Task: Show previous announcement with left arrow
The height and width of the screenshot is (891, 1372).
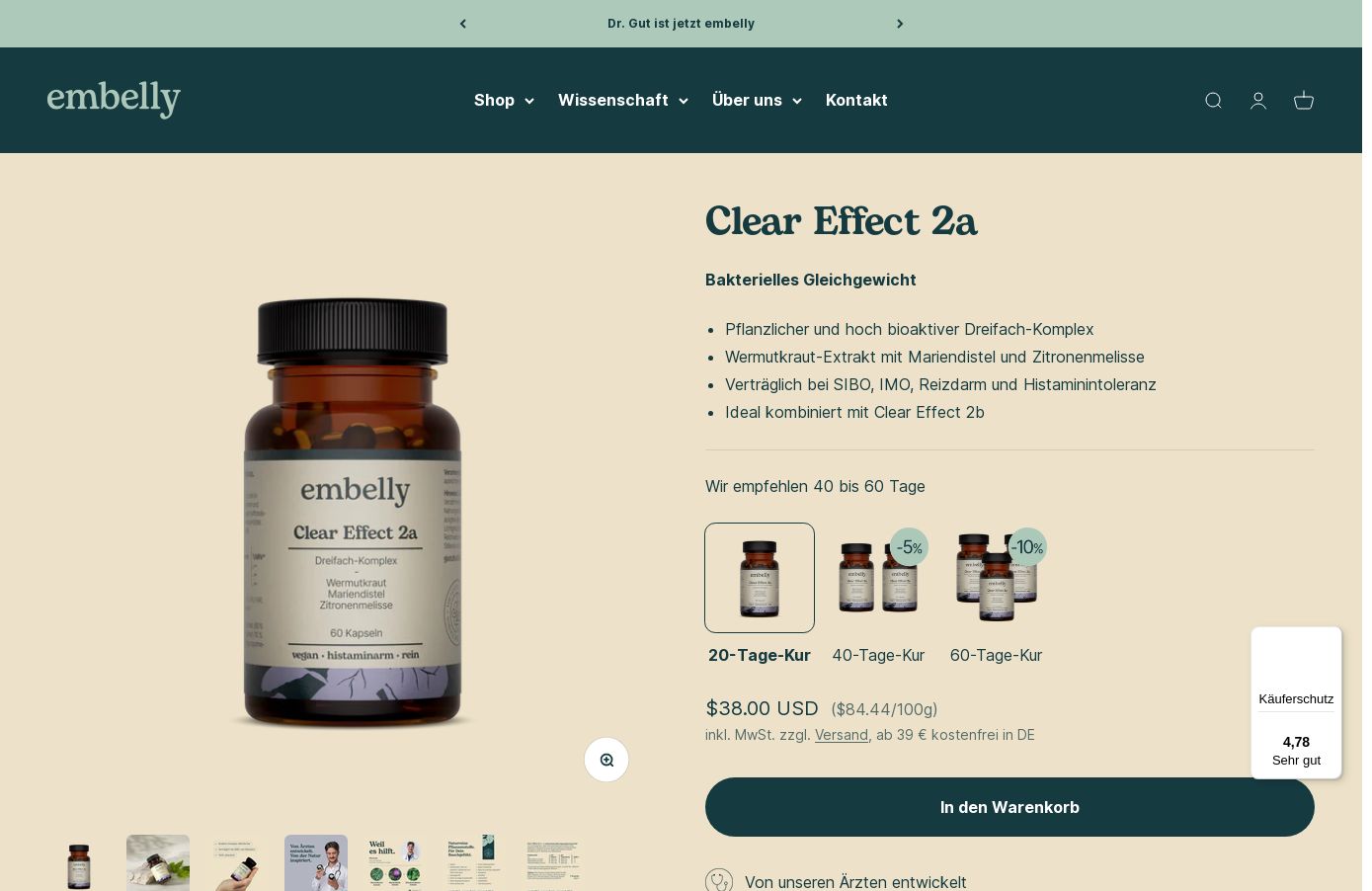Action: tap(462, 24)
